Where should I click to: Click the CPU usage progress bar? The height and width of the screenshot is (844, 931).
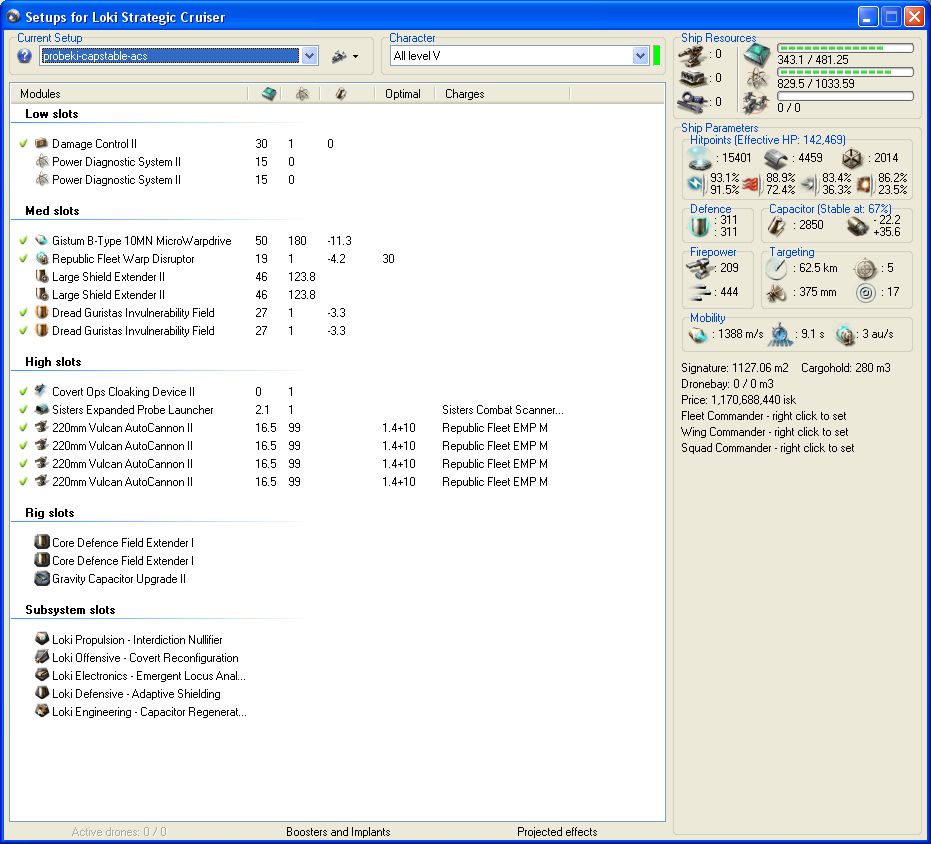845,48
